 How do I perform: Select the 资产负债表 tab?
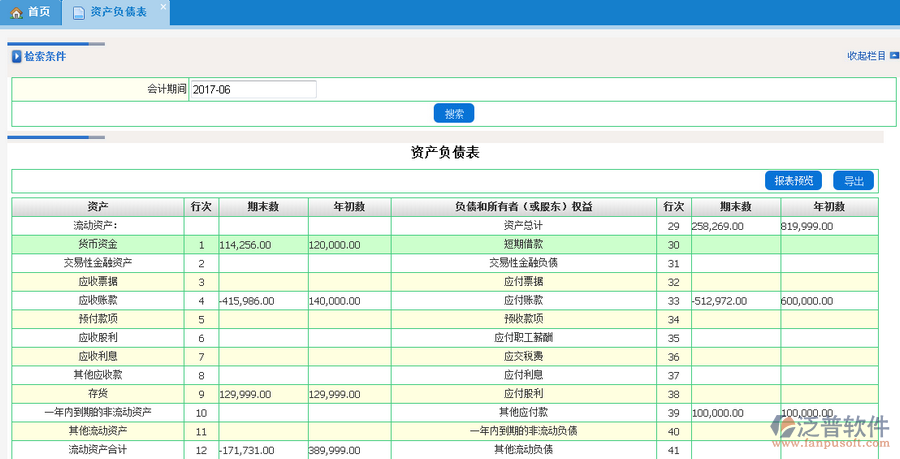pos(118,13)
